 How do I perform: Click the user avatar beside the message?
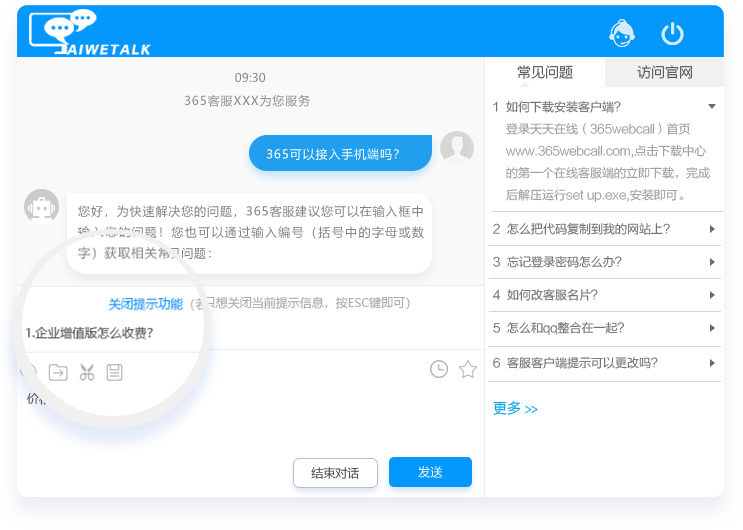[456, 148]
